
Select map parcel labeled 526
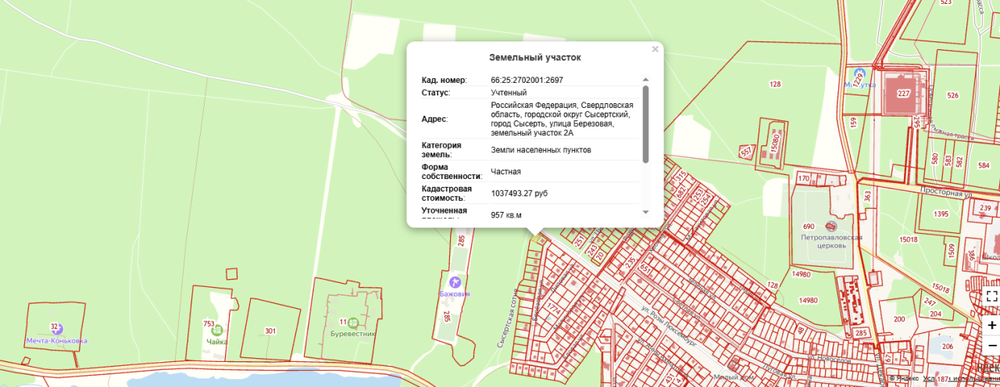(x=953, y=96)
